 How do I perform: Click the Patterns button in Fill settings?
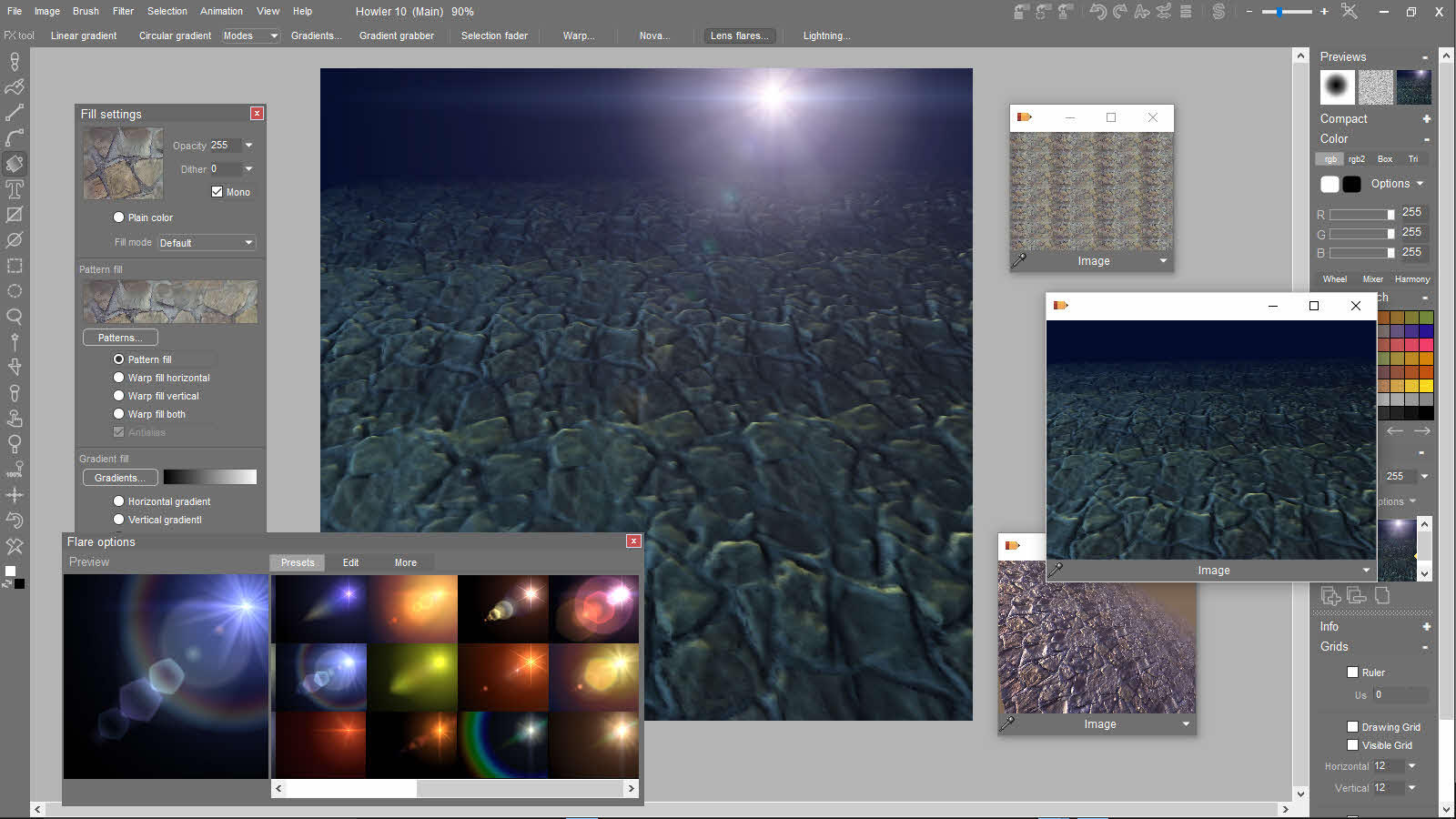[x=119, y=337]
